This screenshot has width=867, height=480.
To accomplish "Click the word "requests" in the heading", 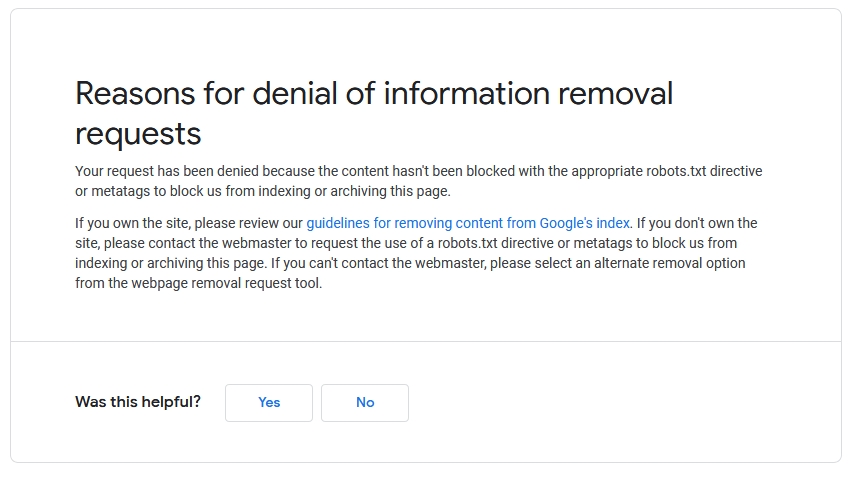I will click(x=138, y=133).
